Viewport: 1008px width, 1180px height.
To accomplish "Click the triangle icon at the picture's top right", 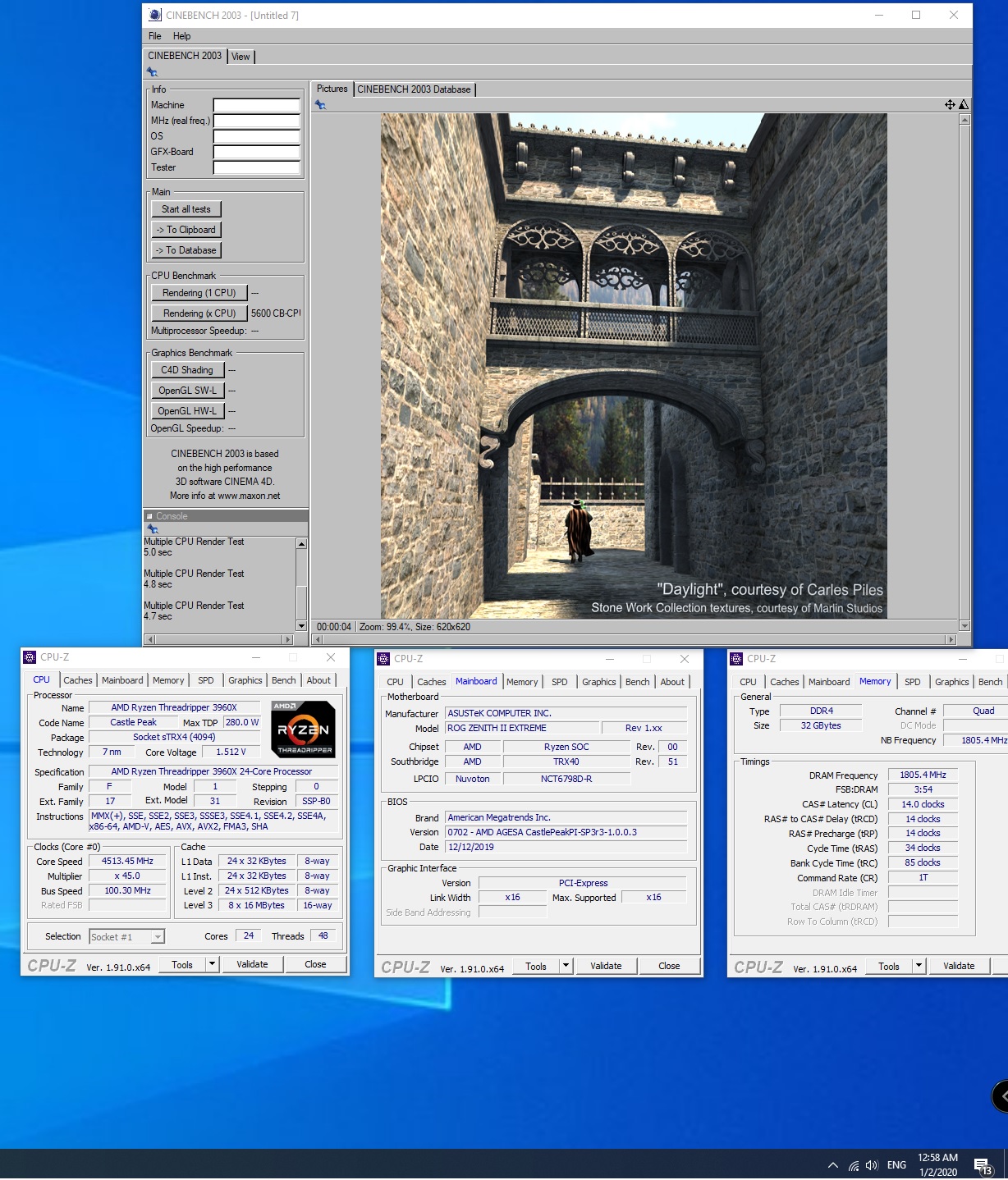I will tap(964, 105).
